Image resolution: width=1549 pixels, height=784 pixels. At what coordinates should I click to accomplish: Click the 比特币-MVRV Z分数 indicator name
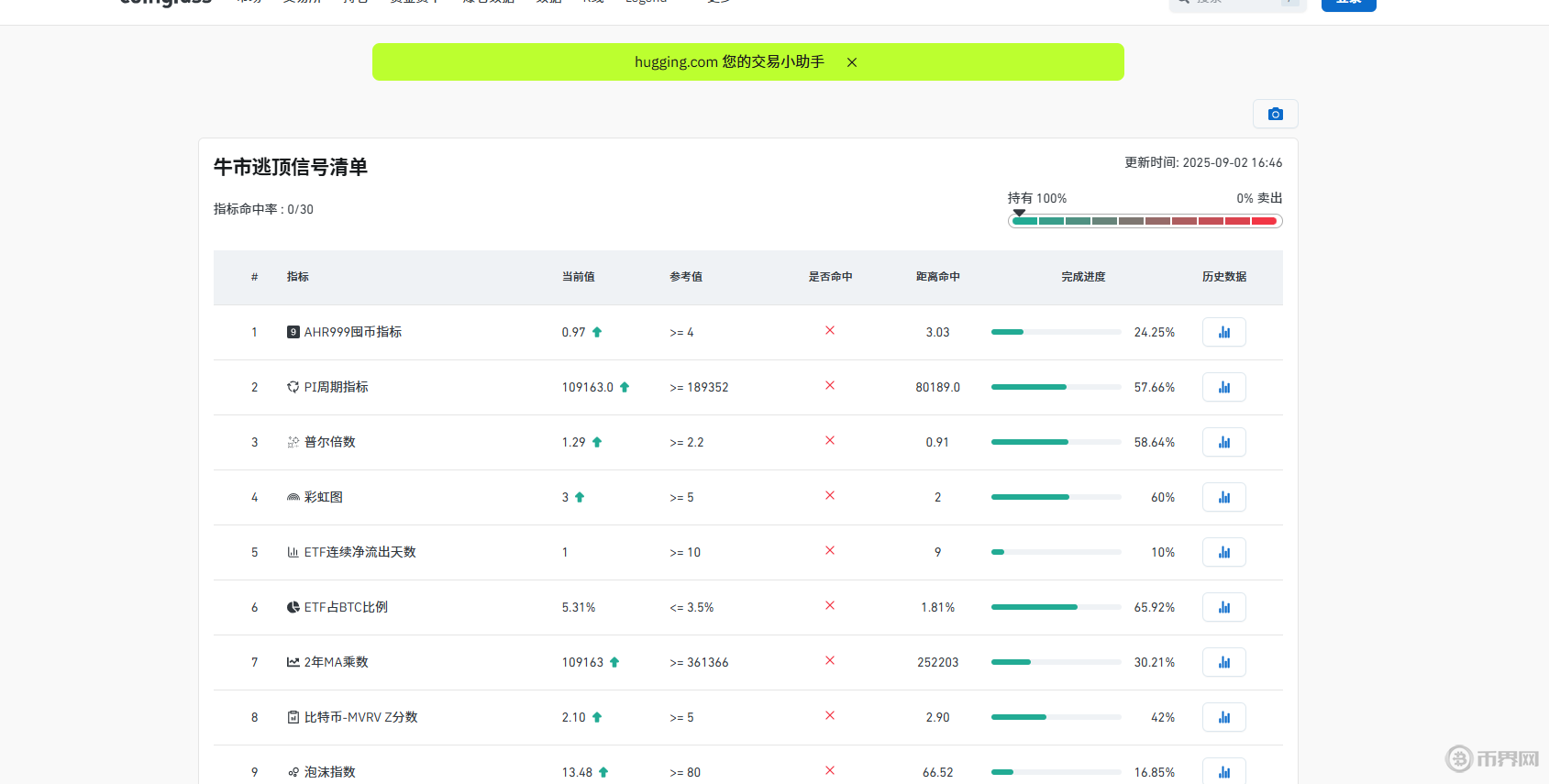click(360, 717)
